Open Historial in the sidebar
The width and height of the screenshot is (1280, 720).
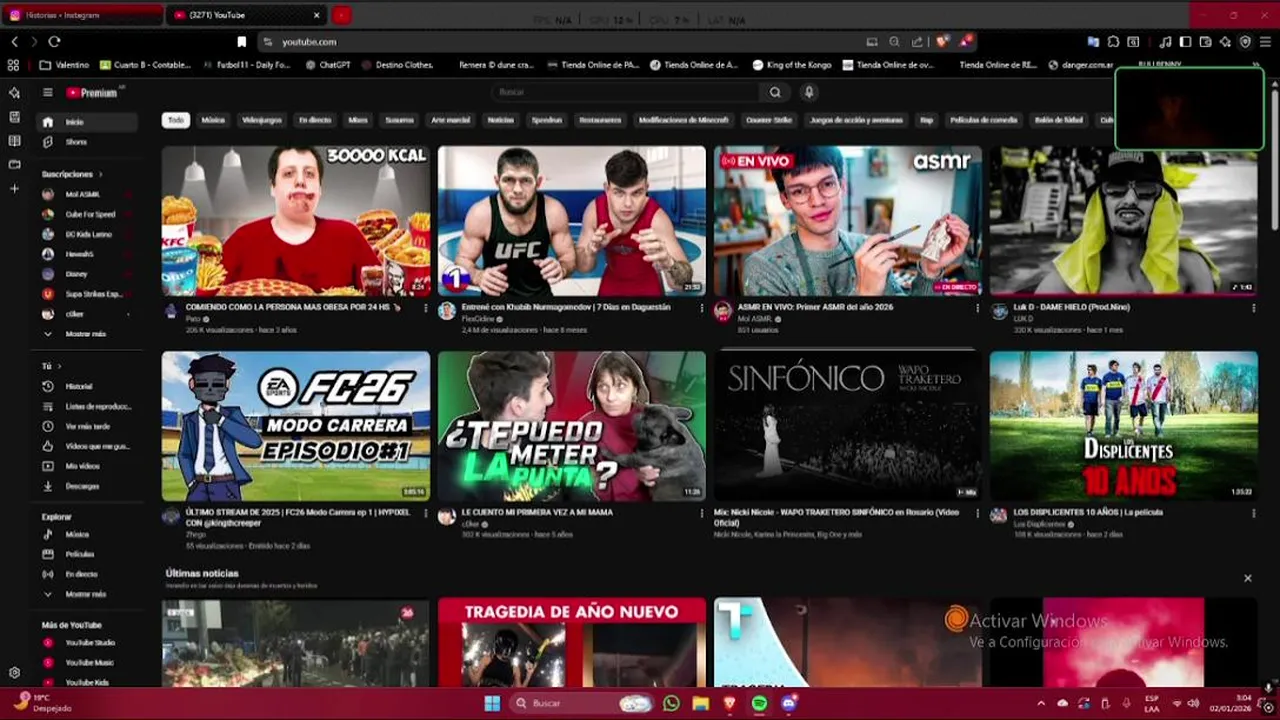(85, 386)
